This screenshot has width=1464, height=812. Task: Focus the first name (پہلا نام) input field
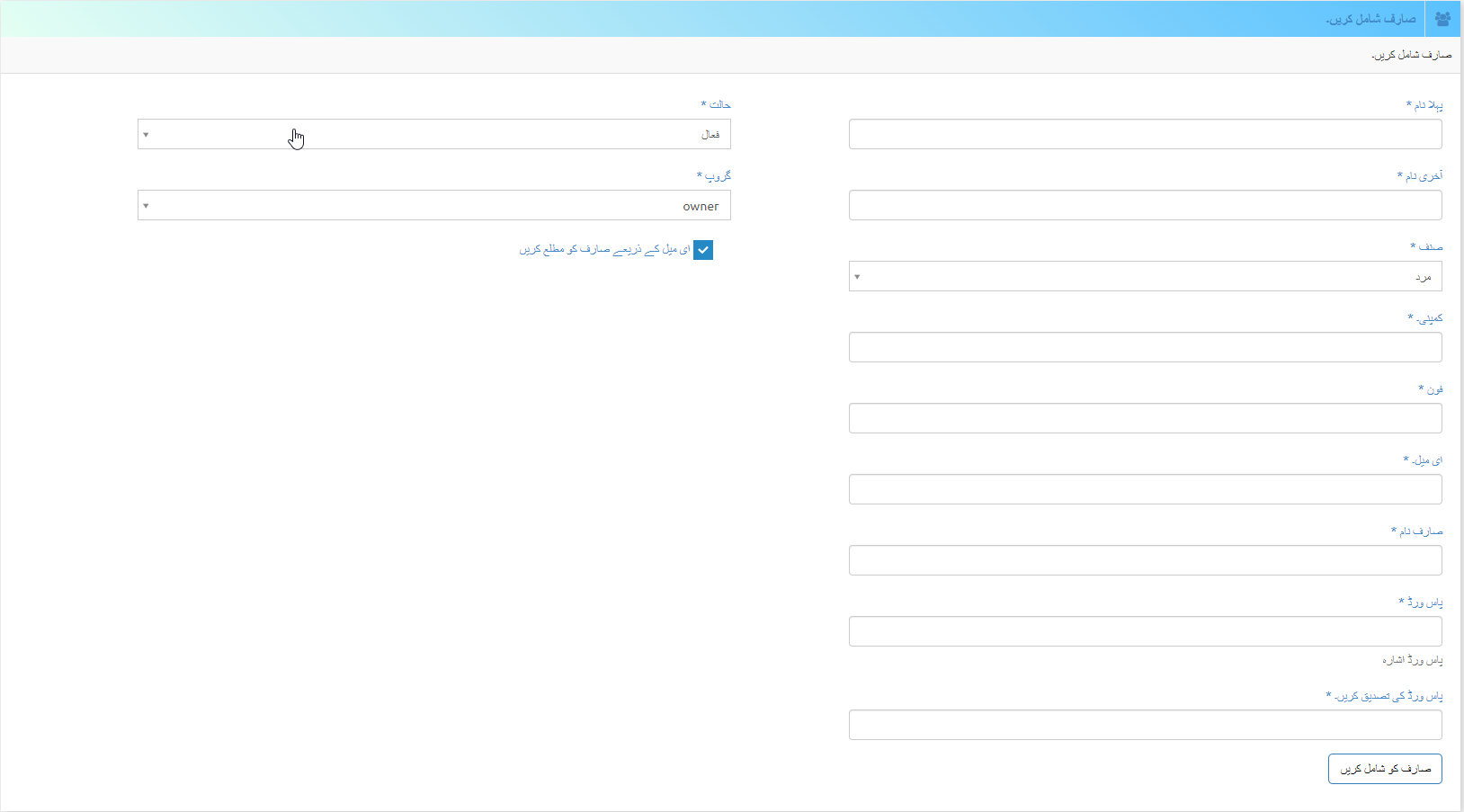tap(1145, 135)
